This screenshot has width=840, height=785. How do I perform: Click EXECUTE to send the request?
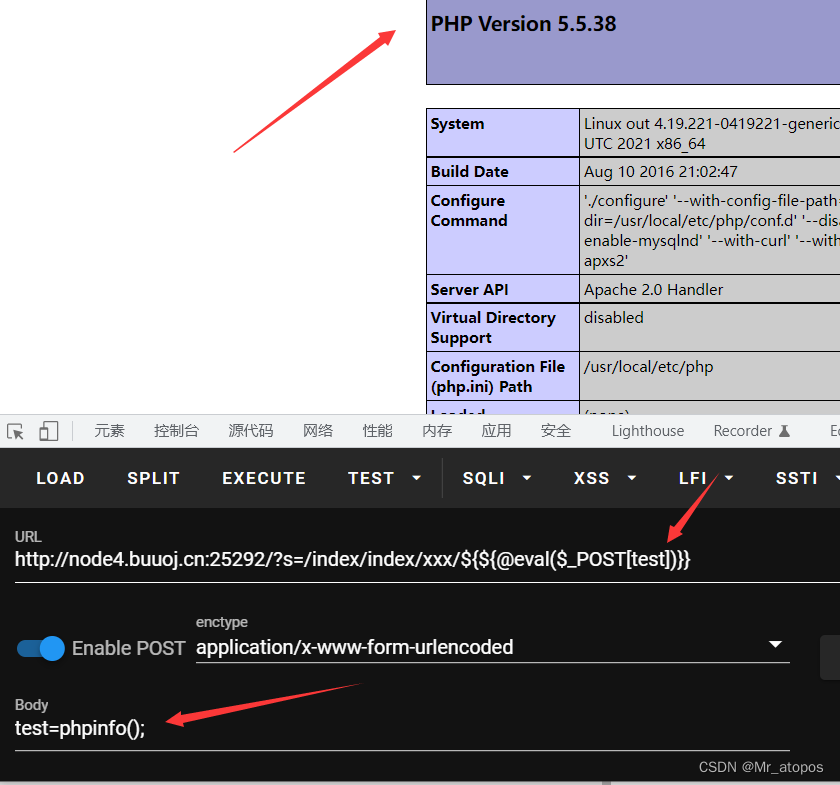(263, 478)
